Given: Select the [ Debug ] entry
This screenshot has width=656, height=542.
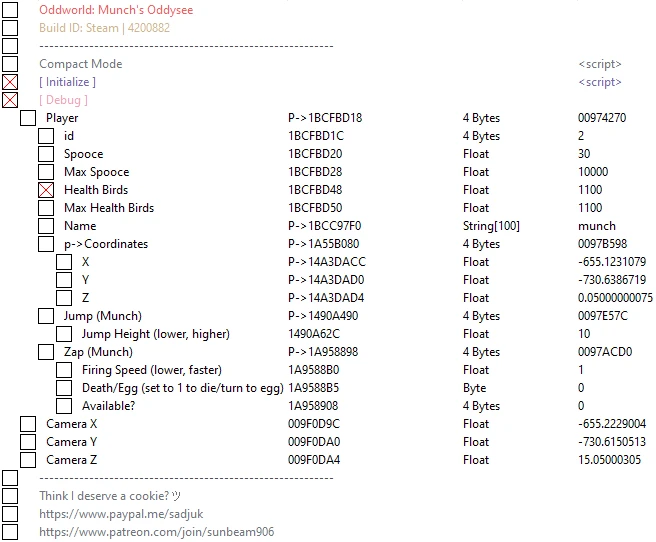Looking at the screenshot, I should 64,100.
